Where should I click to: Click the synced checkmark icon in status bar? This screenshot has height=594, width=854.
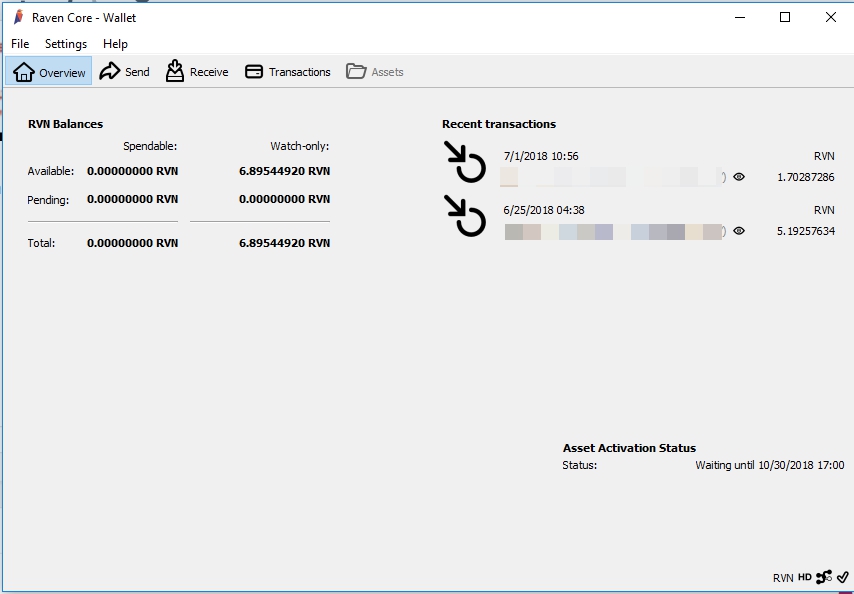(x=843, y=577)
